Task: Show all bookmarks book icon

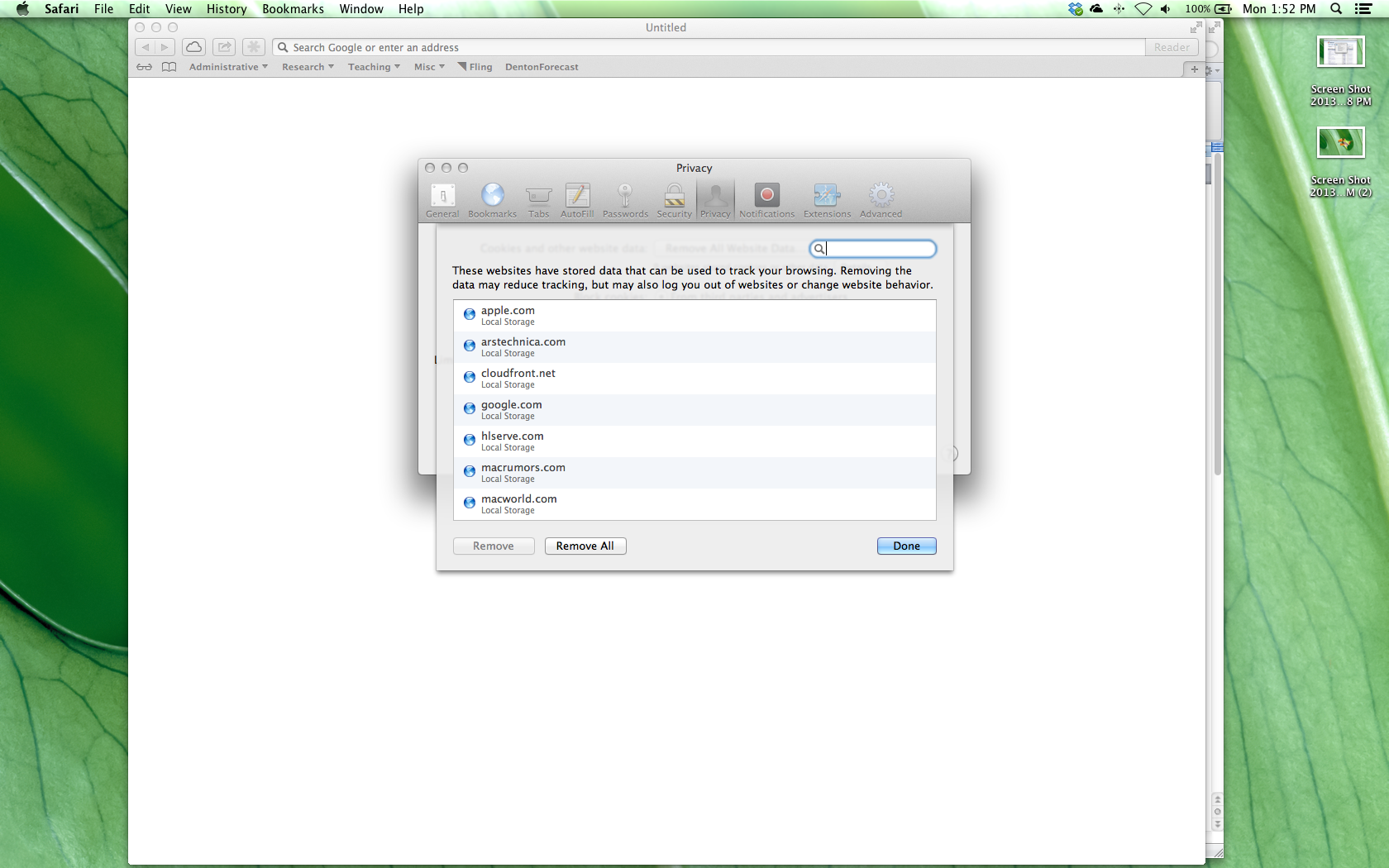Action: (x=169, y=67)
